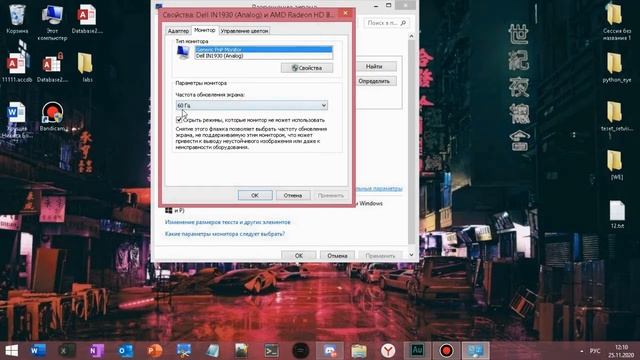Switch to the Адаптер tab
The height and width of the screenshot is (360, 640).
coord(178,31)
